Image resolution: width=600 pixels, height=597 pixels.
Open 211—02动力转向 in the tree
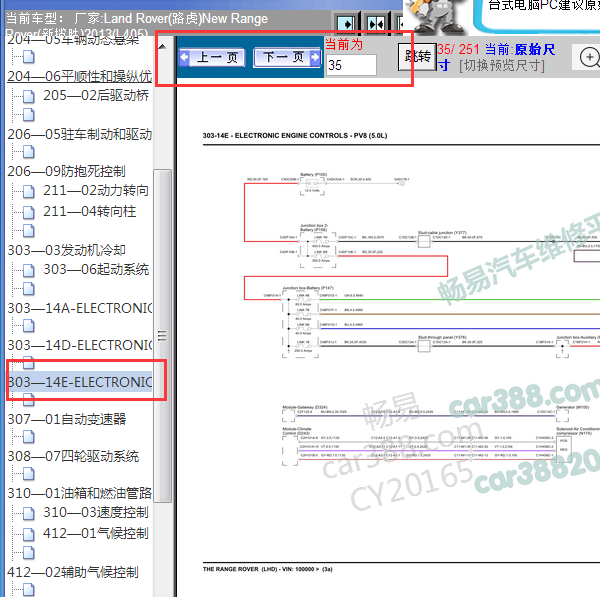click(x=96, y=191)
